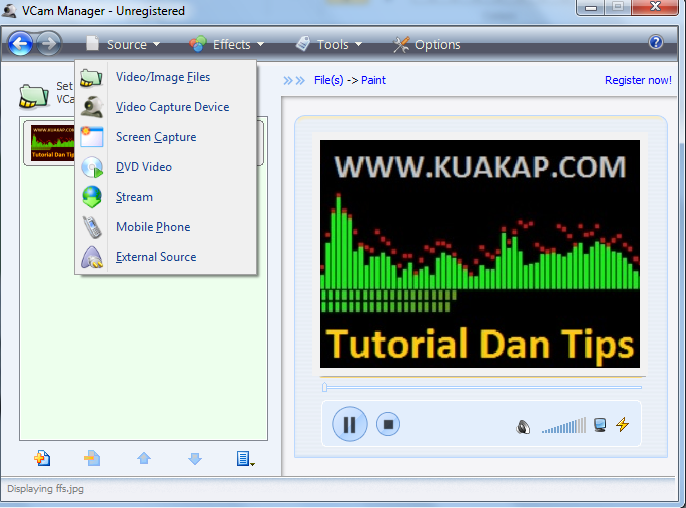Click the Mobile Phone icon
Screen dimensions: 686x508
(92, 227)
